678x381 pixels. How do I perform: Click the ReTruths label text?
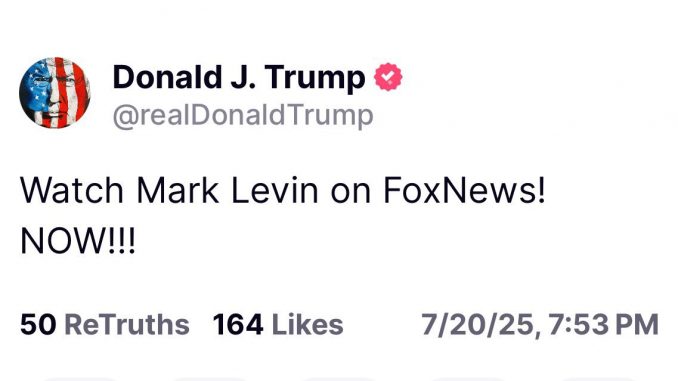pyautogui.click(x=127, y=325)
